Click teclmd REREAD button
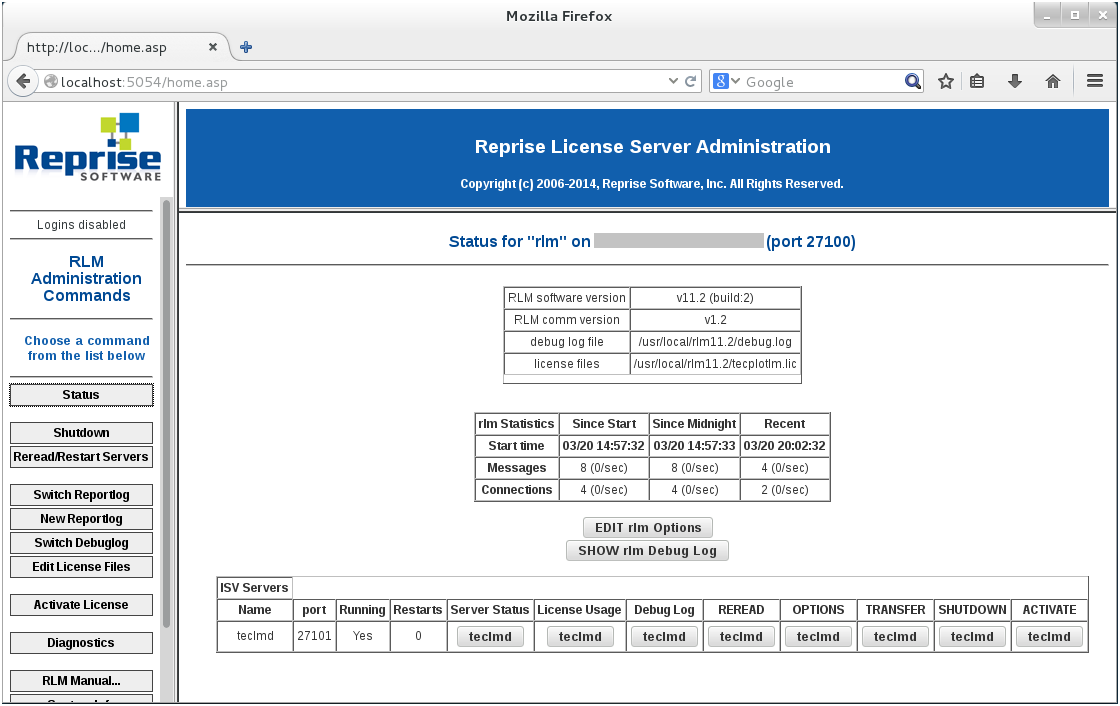This screenshot has height=706, width=1120. (741, 637)
